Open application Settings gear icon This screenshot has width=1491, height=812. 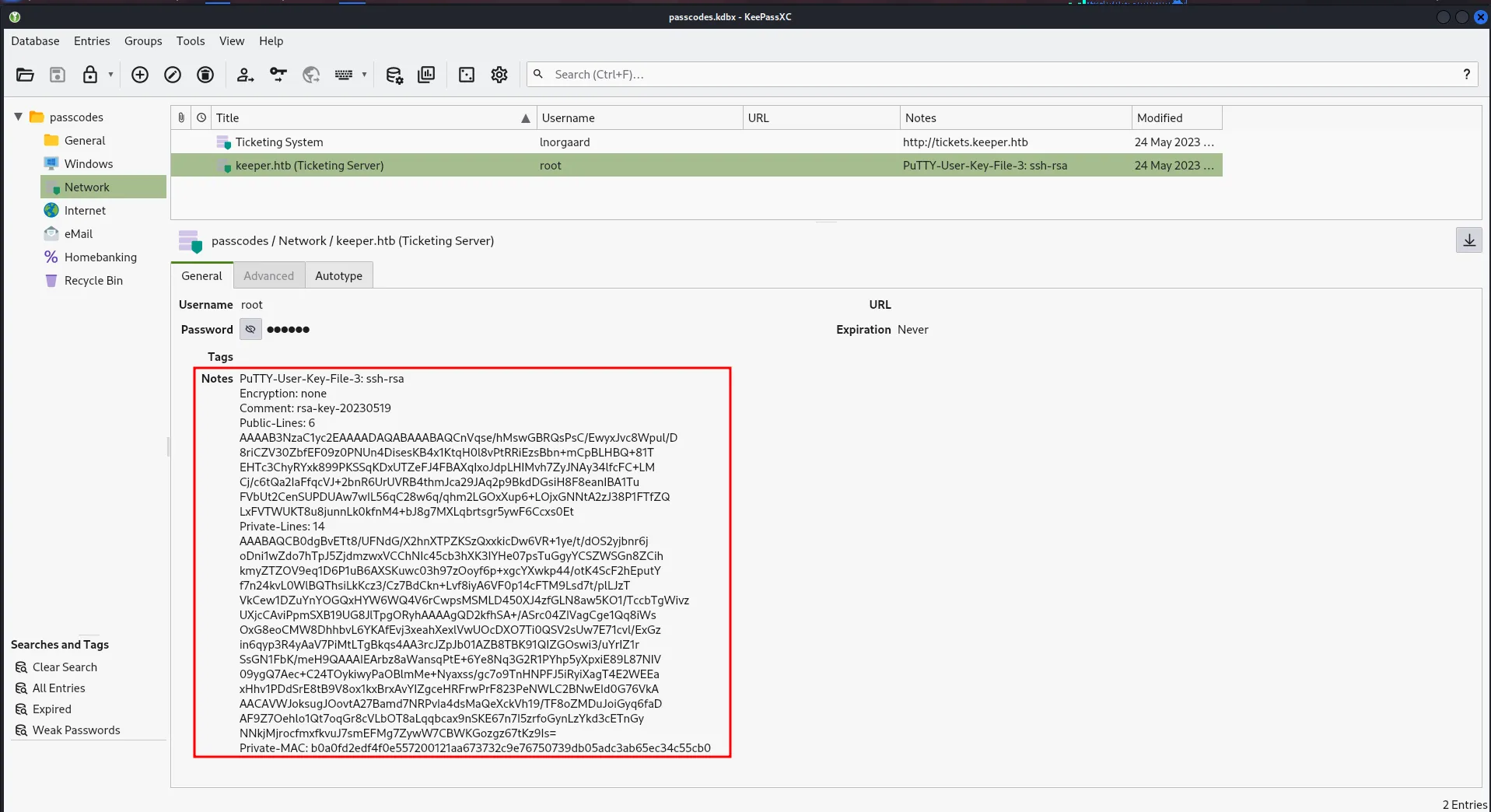(x=499, y=75)
